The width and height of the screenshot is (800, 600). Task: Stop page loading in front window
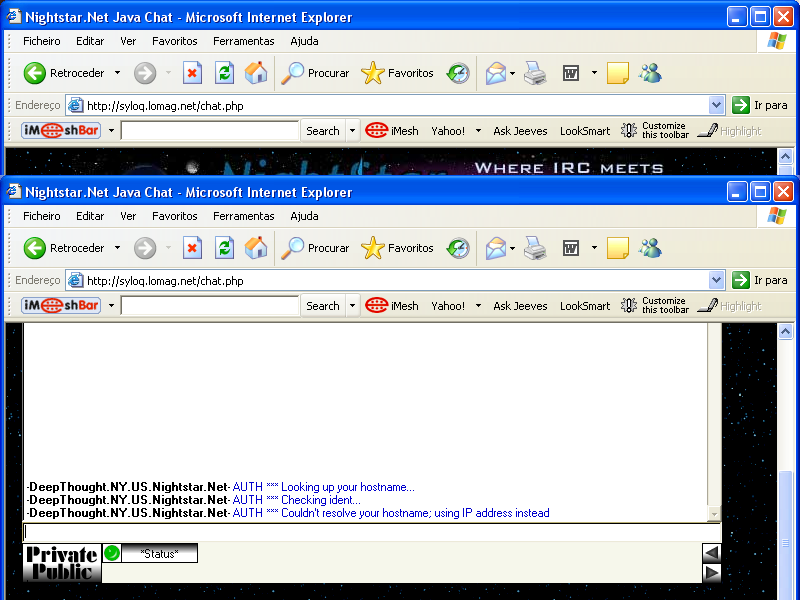coord(192,248)
